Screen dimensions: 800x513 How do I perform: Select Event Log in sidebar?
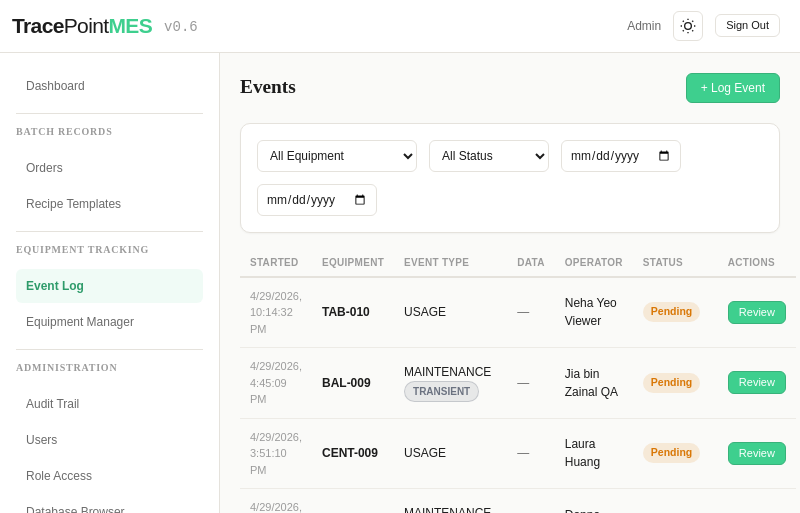(110, 286)
